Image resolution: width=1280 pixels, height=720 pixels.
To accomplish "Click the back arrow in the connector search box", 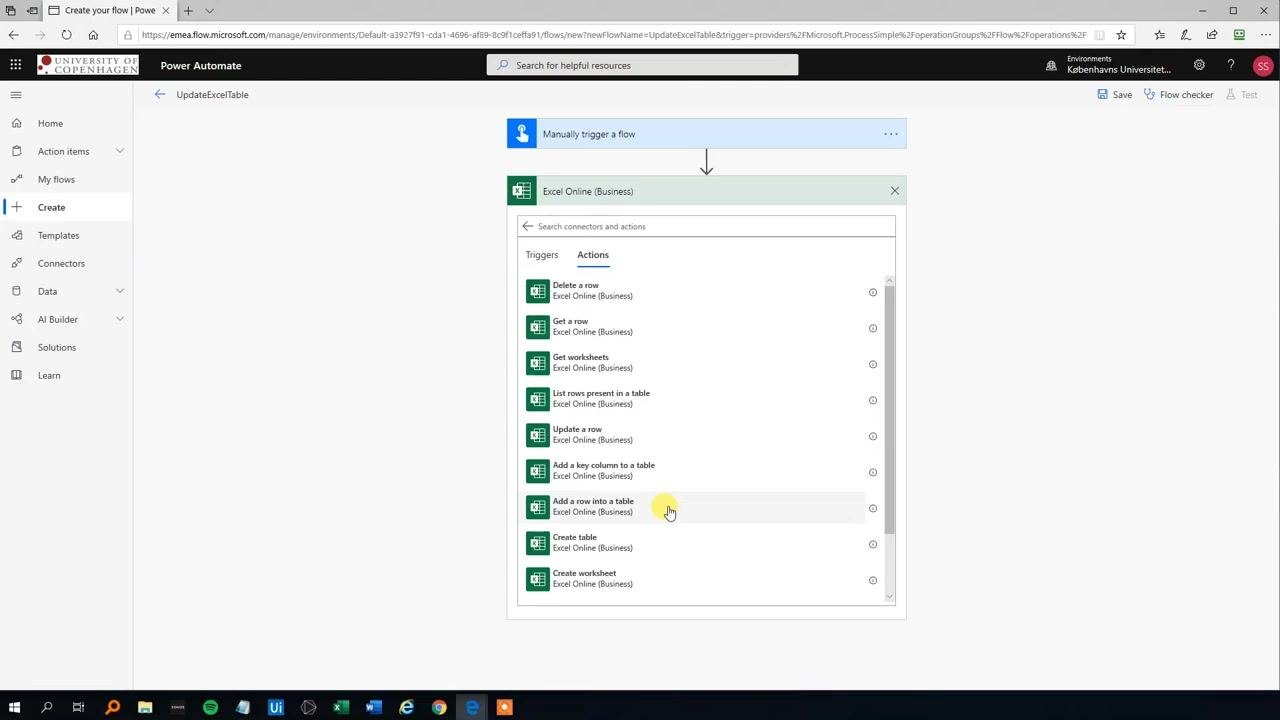I will click(x=528, y=226).
